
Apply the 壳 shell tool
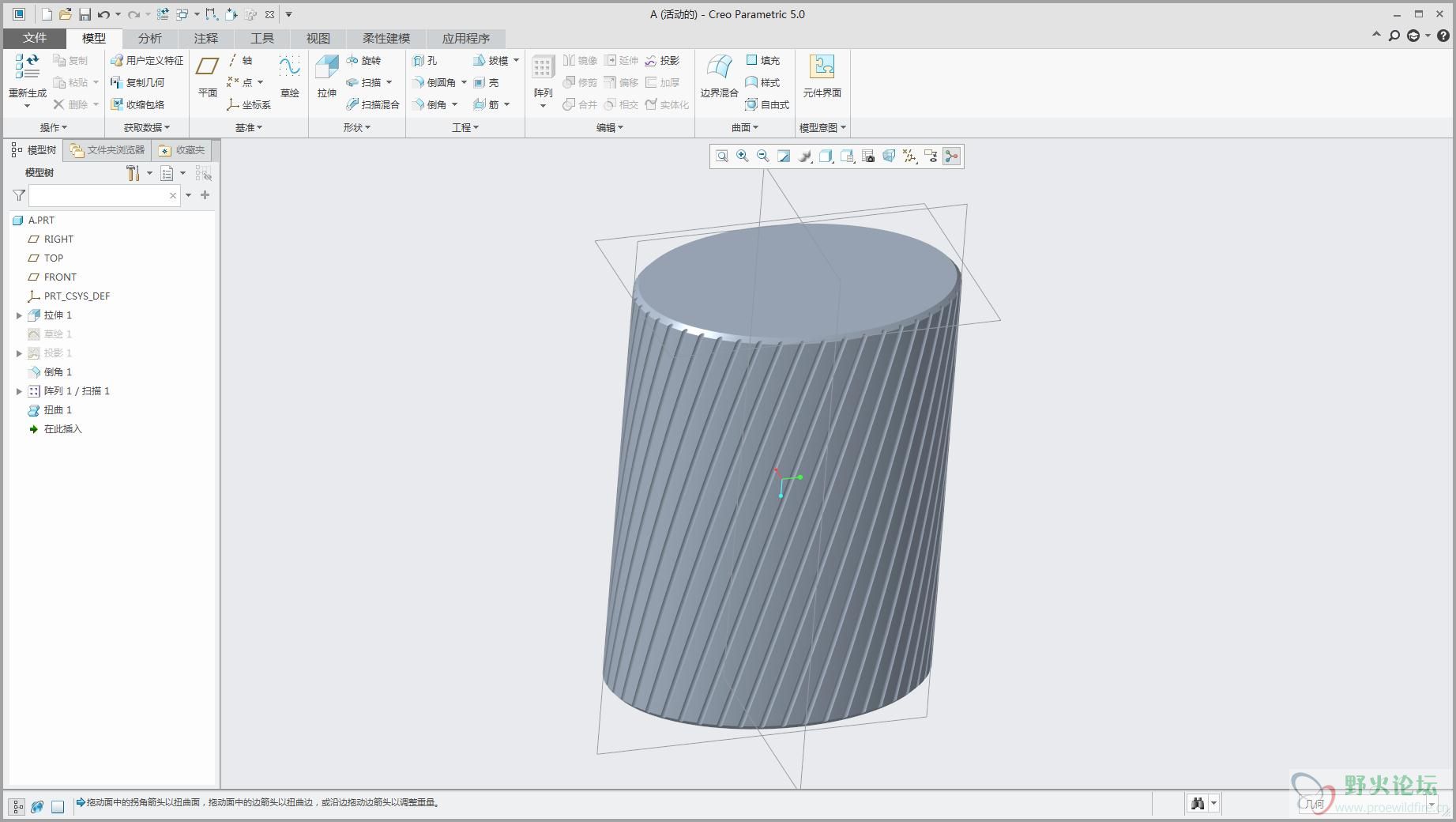point(487,82)
